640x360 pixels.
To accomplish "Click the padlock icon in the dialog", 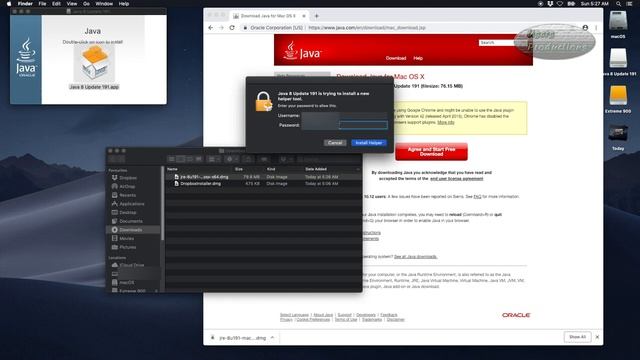I will pos(263,102).
